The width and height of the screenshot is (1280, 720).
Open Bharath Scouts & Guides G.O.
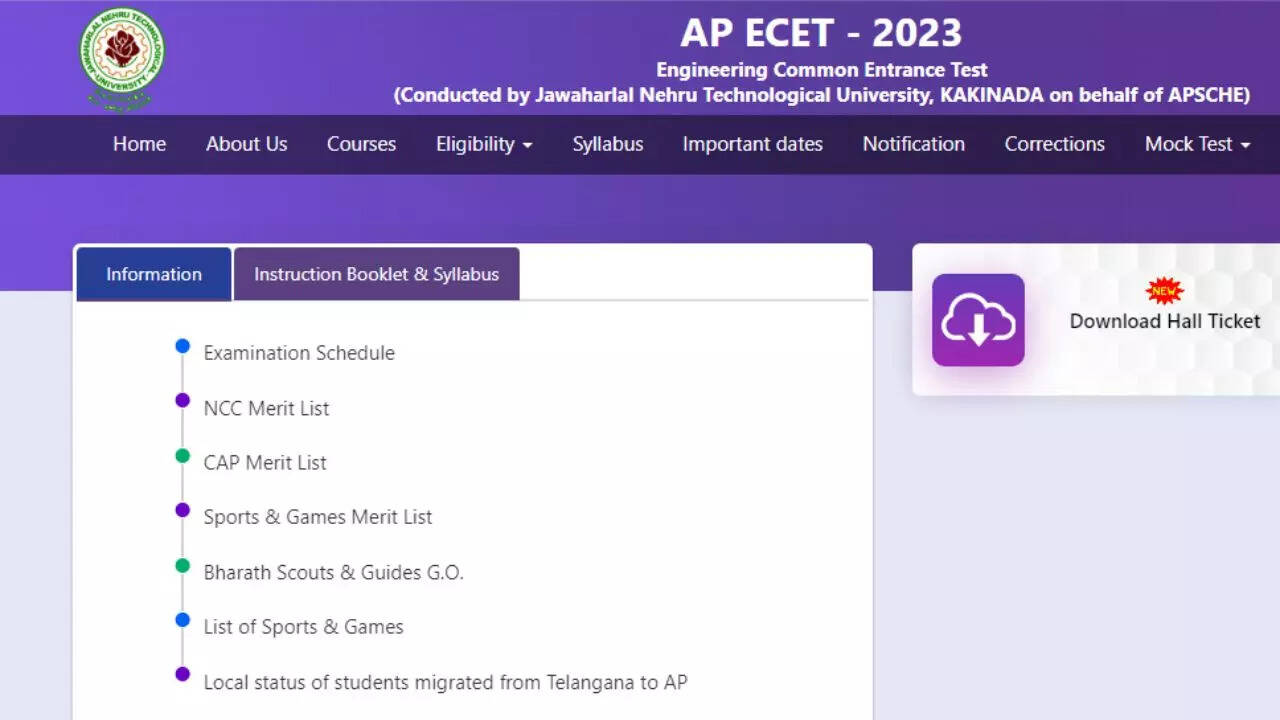click(x=333, y=573)
